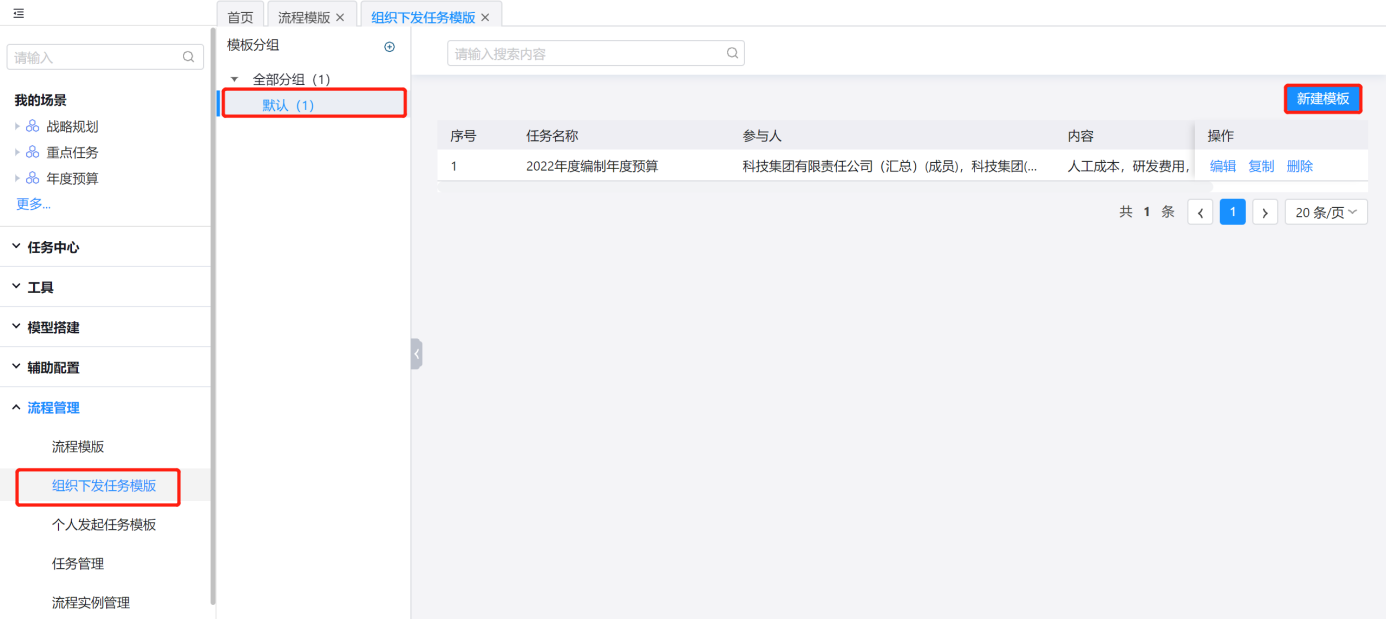The image size is (1386, 619).
Task: Collapse the 全部分组 tree node
Action: [x=234, y=79]
